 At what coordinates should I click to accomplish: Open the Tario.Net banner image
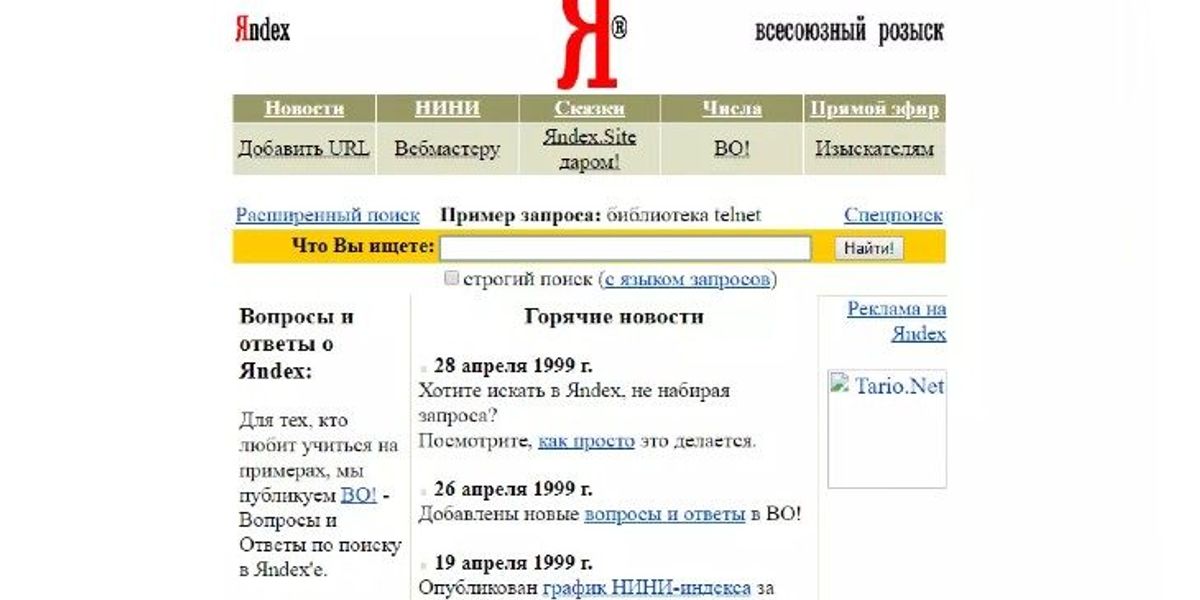887,429
